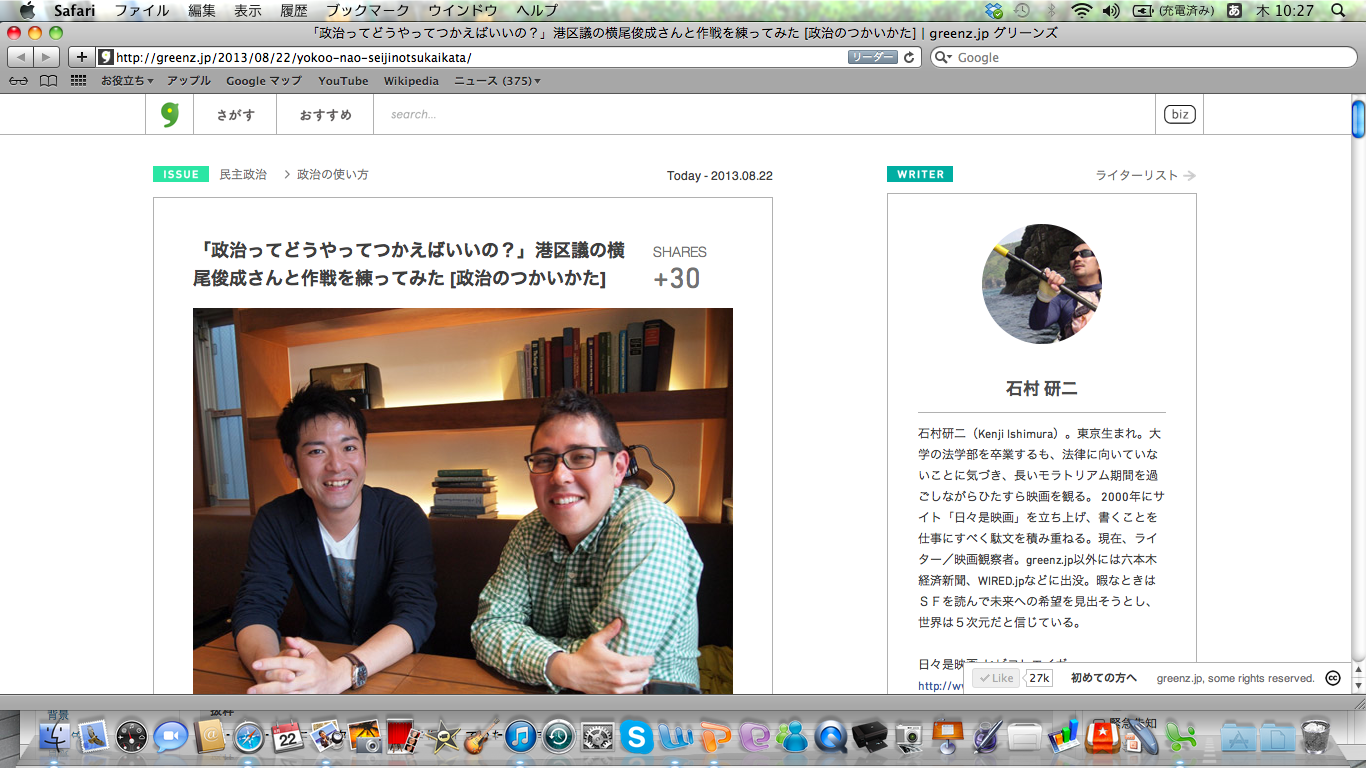Toggle the Facebook Like button
This screenshot has width=1366, height=768.
pos(996,678)
